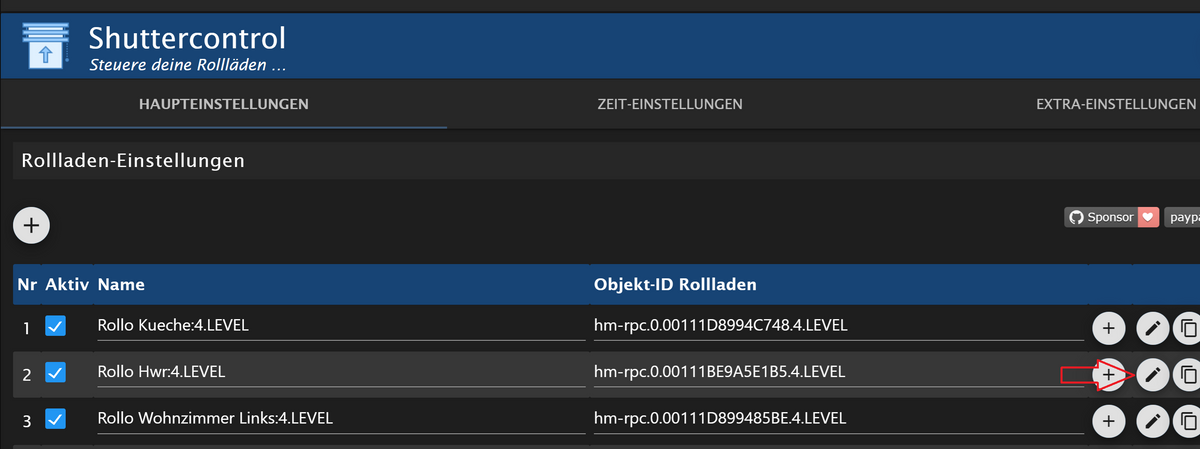Click Objekt-ID field of Rollo Hwr
The width and height of the screenshot is (1200, 449).
click(x=838, y=372)
